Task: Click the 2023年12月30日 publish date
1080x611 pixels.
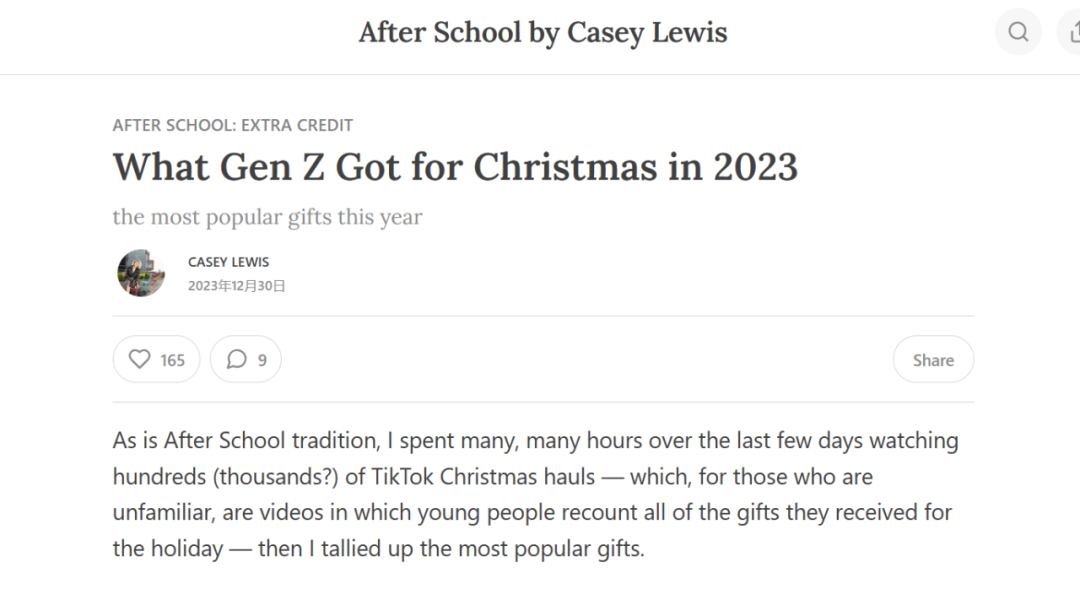Action: point(236,286)
